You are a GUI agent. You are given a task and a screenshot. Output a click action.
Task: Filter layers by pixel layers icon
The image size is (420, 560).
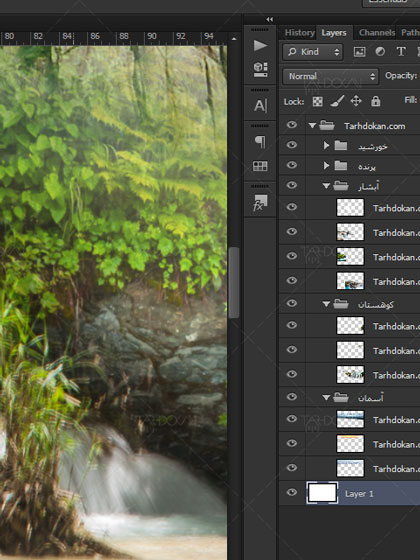[359, 52]
